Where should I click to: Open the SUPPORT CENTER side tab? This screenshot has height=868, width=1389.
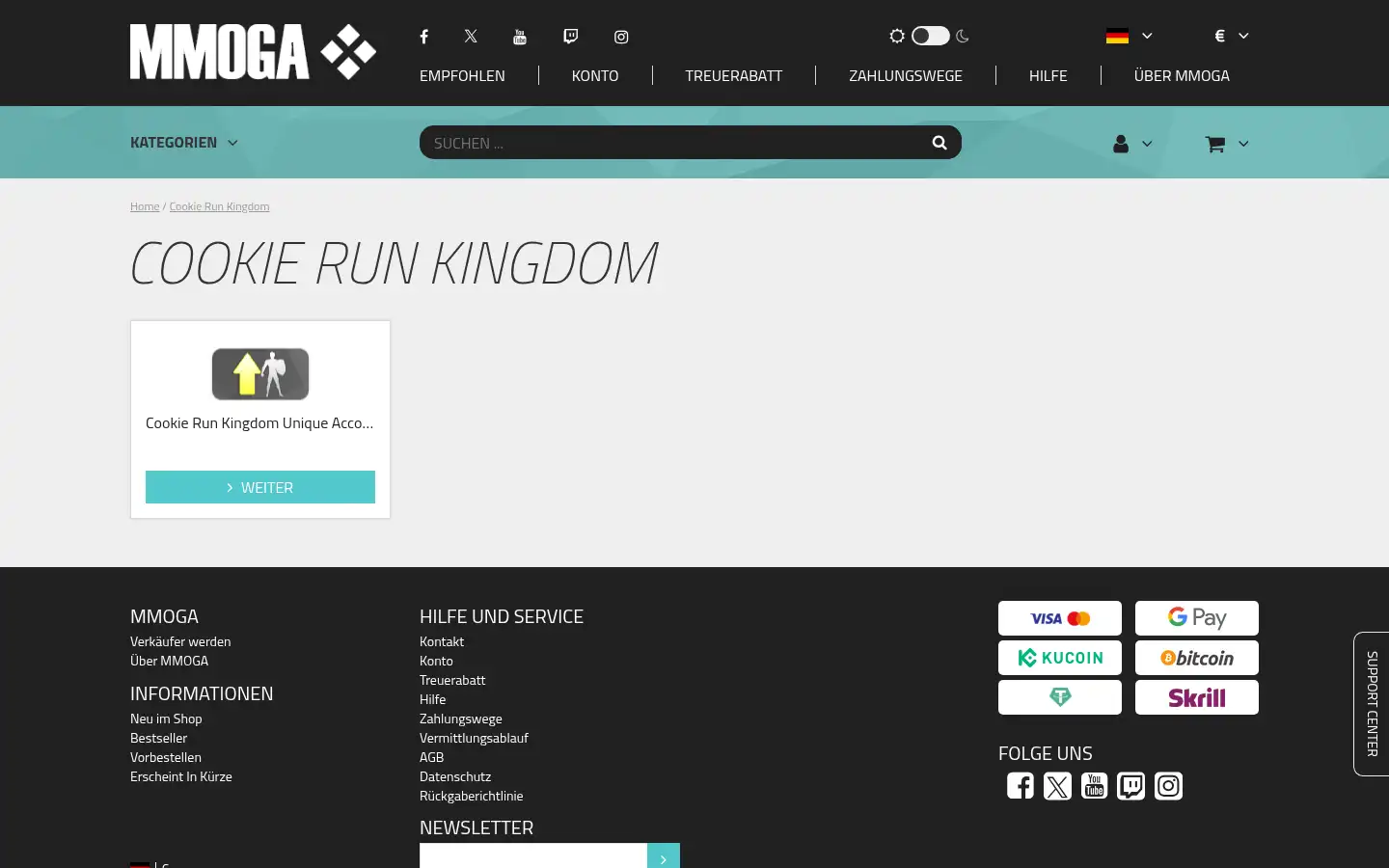click(1372, 704)
